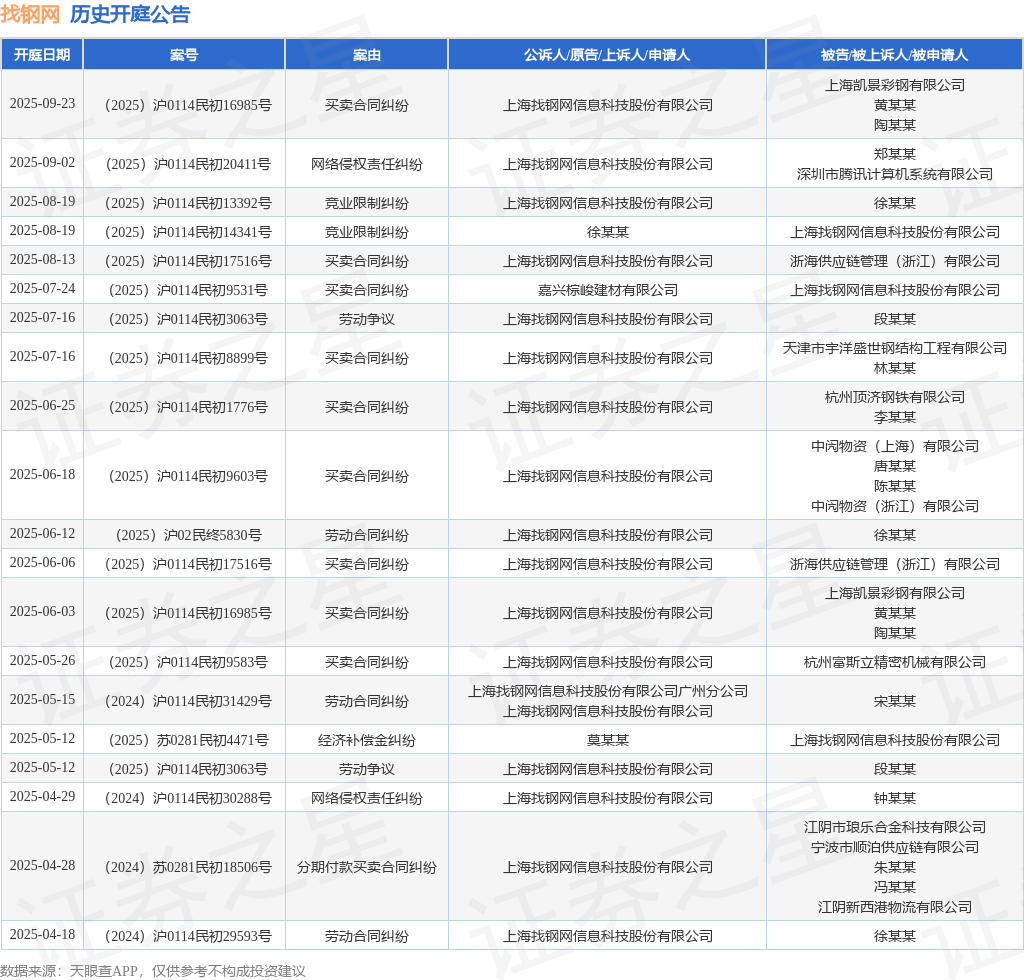Screen dimensions: 1024x980
Task: Click the 分期付款买卖合同纠纷 cause cell
Action: (366, 867)
